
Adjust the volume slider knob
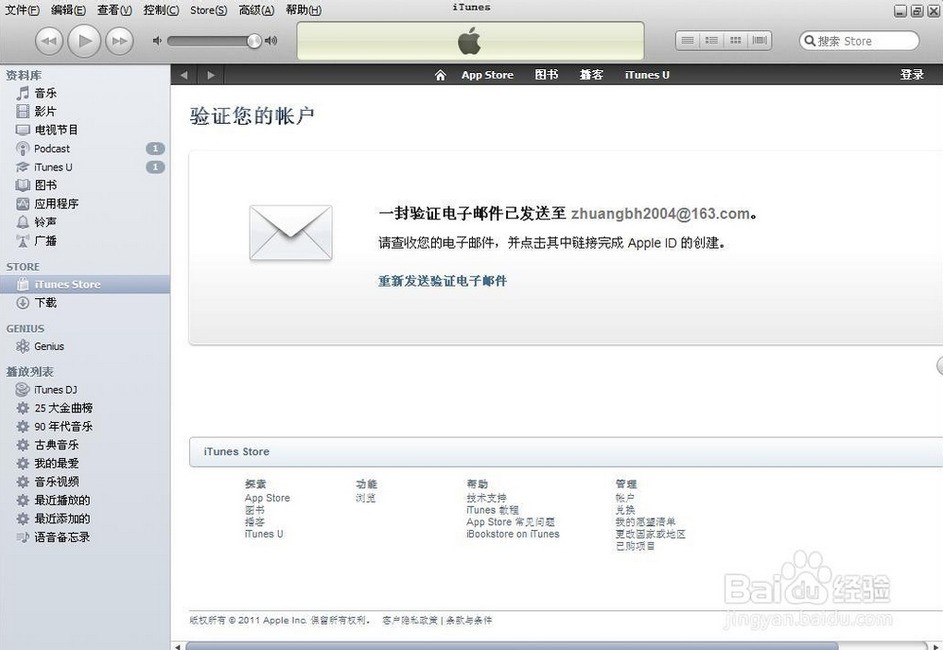(x=254, y=41)
